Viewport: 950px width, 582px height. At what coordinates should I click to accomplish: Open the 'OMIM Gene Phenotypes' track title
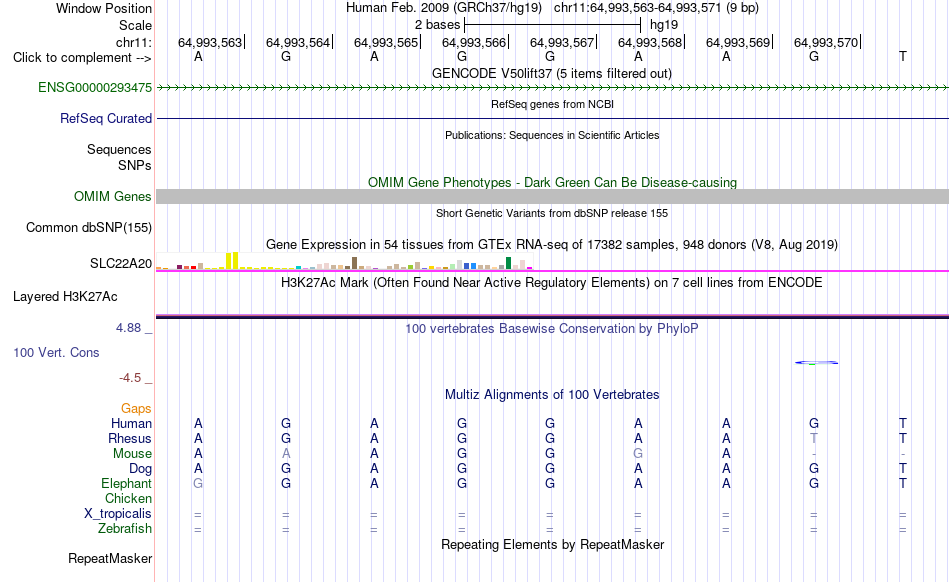pyautogui.click(x=552, y=182)
